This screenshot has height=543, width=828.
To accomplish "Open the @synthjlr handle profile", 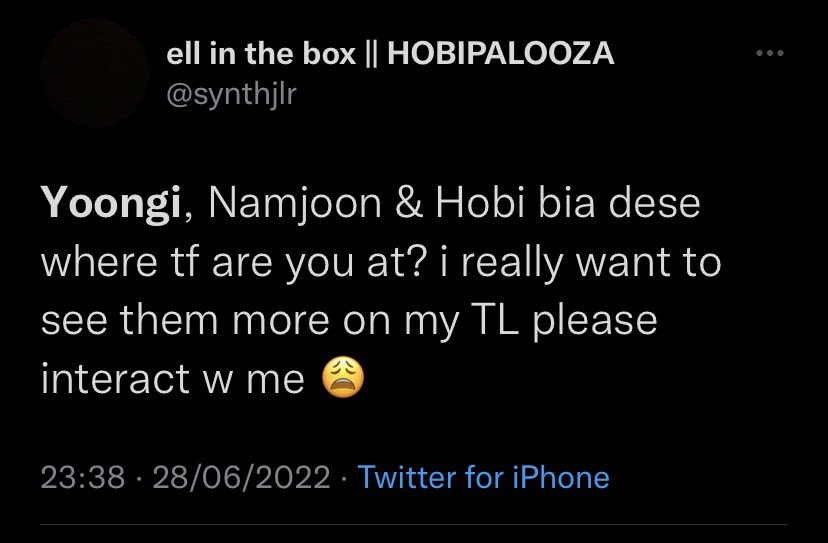I will pos(231,95).
